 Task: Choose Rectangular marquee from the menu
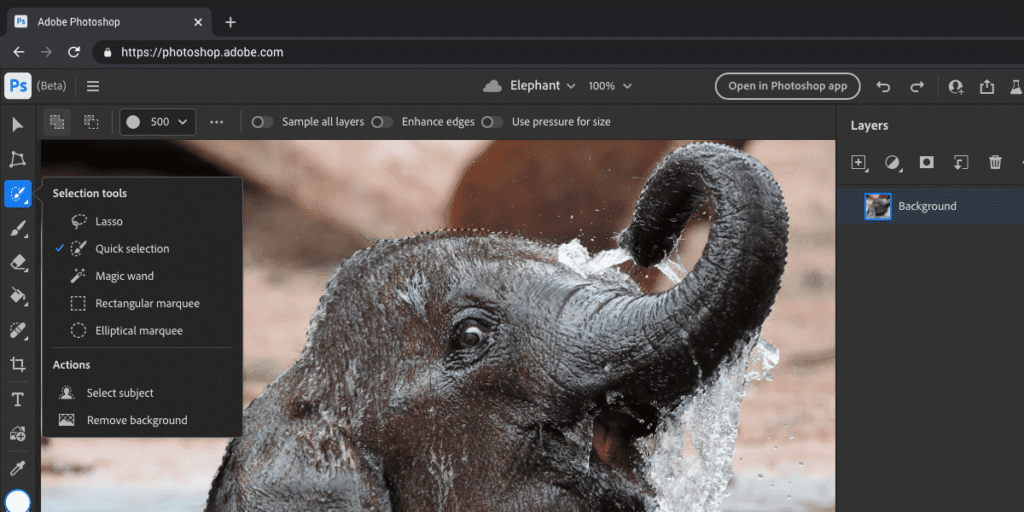point(147,303)
